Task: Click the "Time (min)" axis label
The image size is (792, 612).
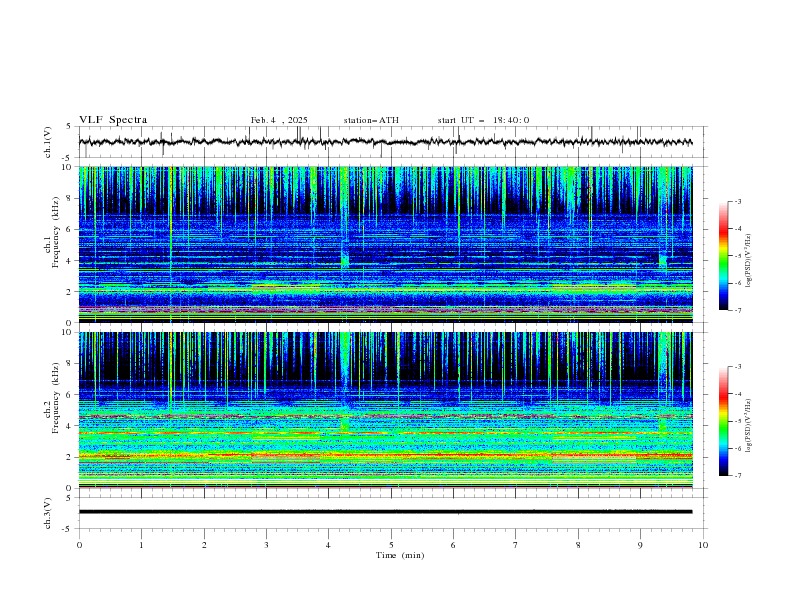Action: [x=400, y=555]
